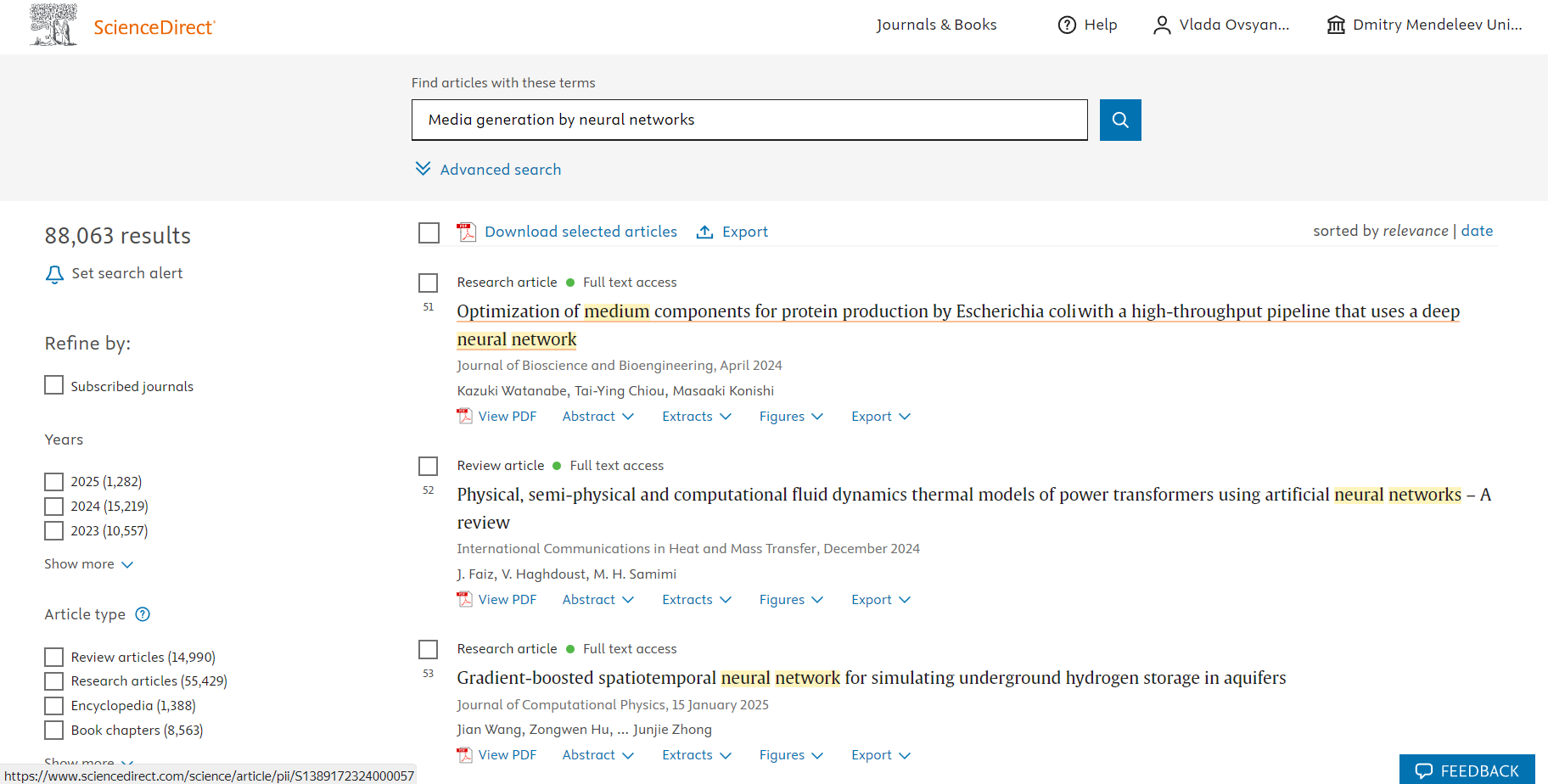This screenshot has height=784, width=1548.
Task: Check the Encyclopedia filter
Action: tap(53, 706)
